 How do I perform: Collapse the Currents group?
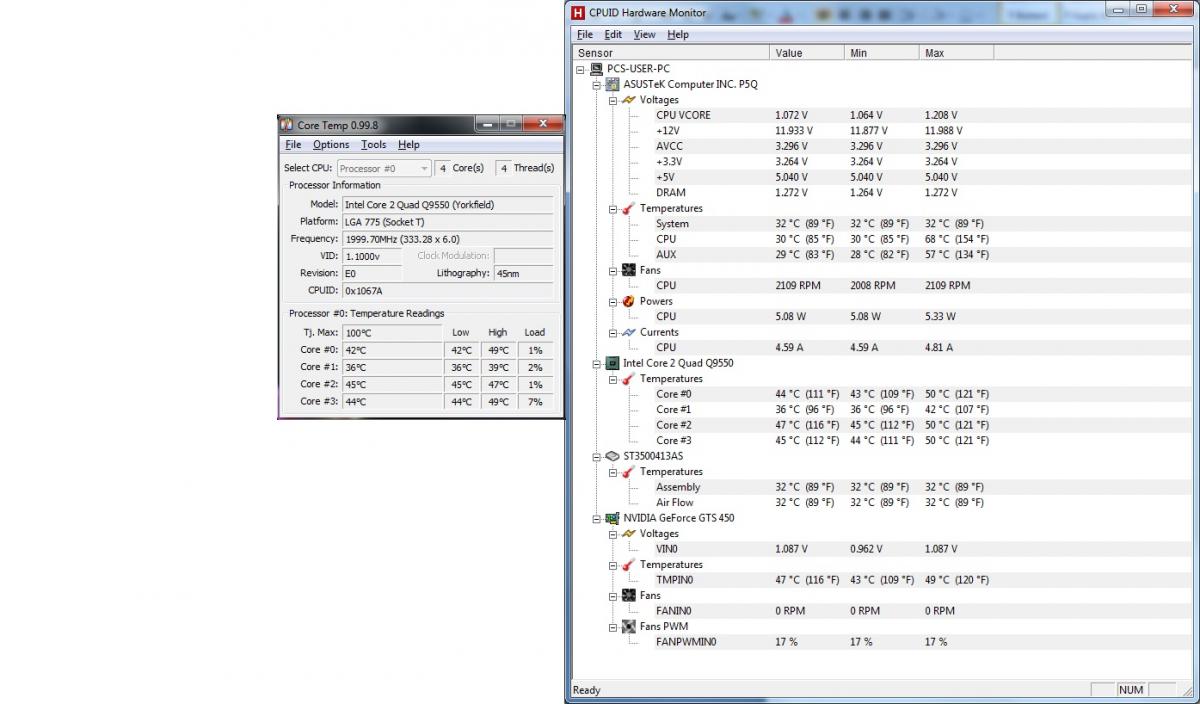[x=613, y=332]
